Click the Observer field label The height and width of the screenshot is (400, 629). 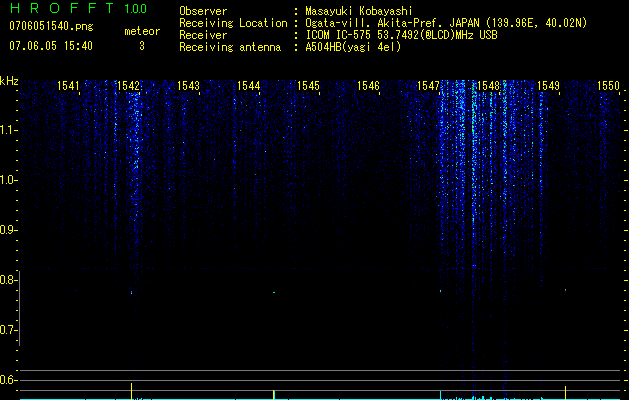[x=203, y=11]
